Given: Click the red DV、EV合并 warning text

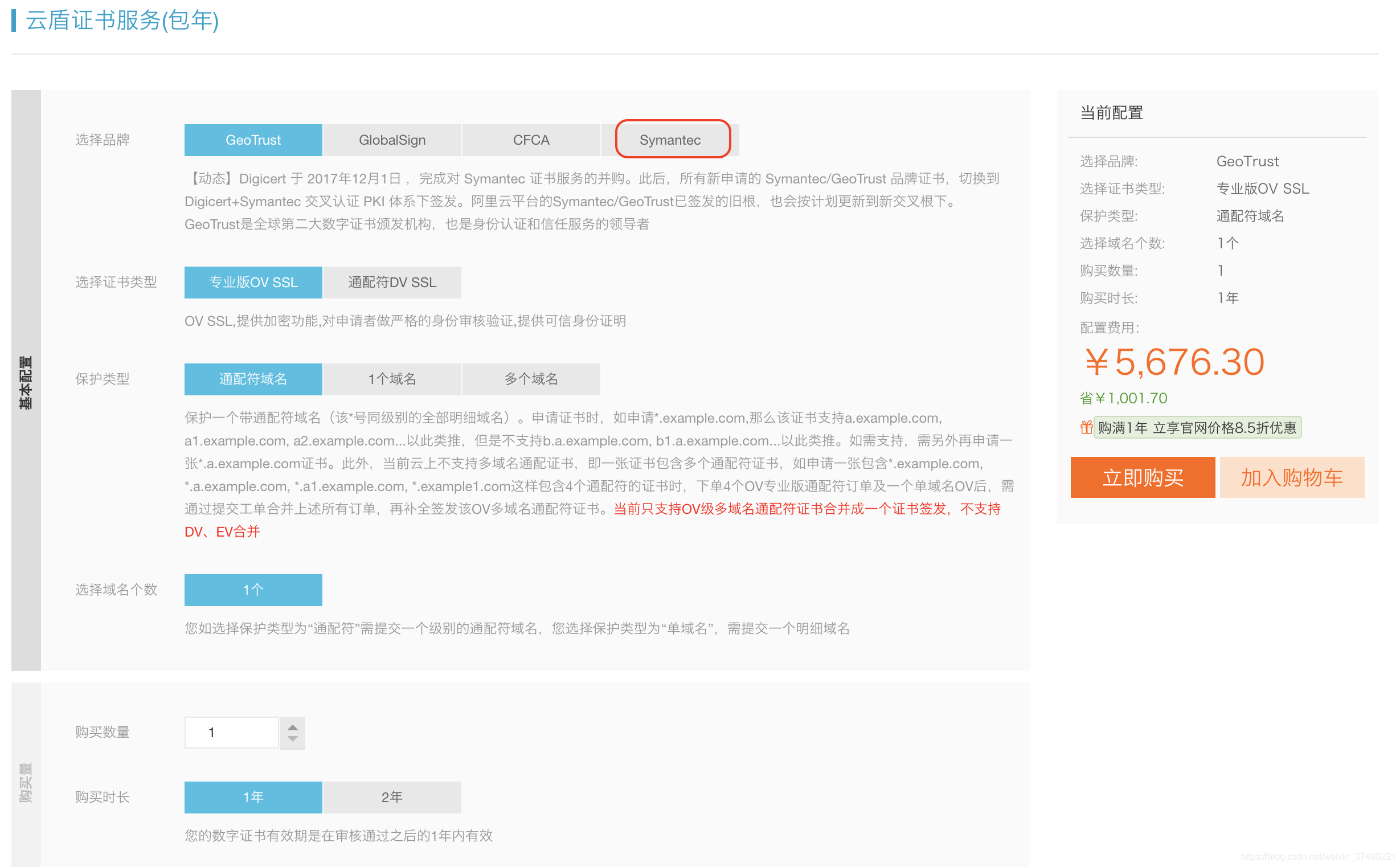Looking at the screenshot, I should (223, 531).
